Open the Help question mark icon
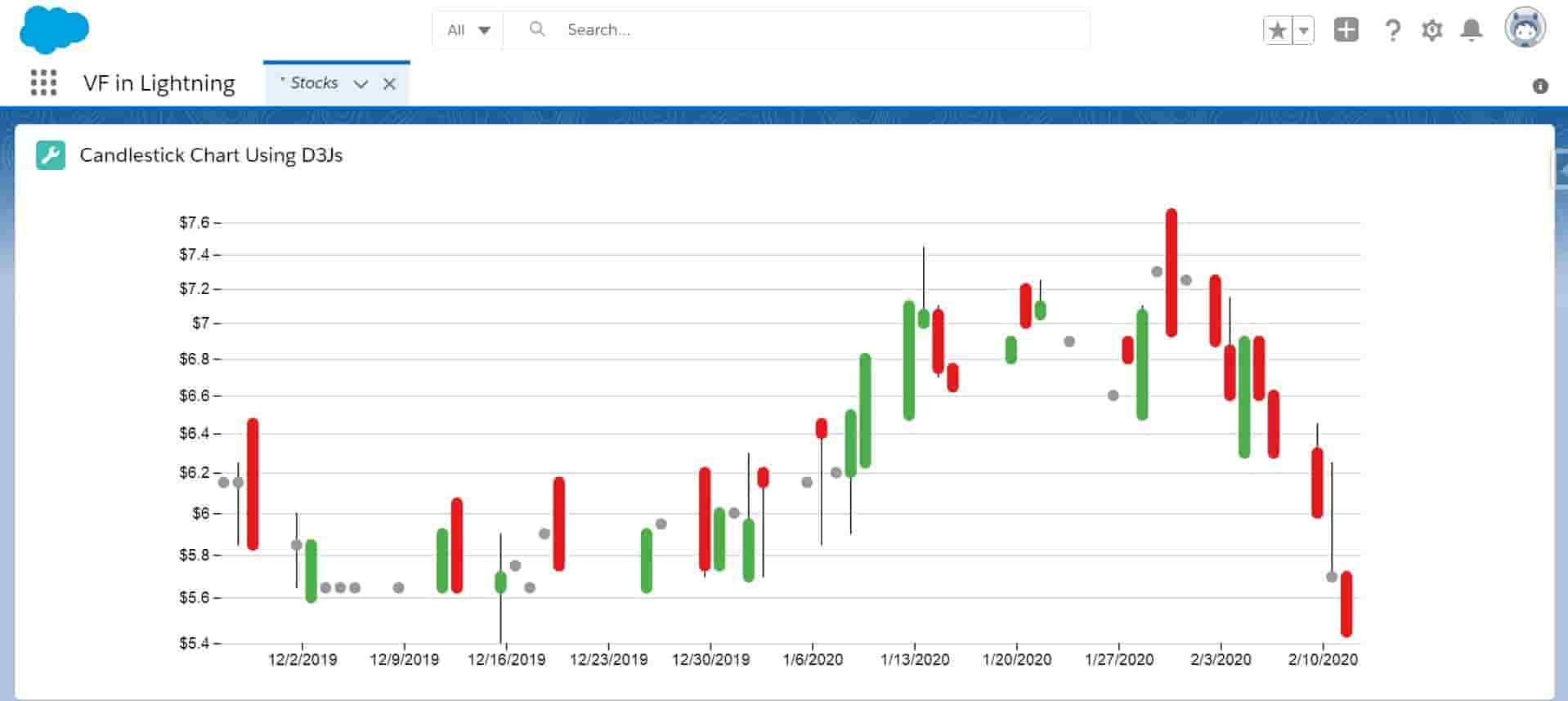The height and width of the screenshot is (701, 1568). pyautogui.click(x=1392, y=31)
